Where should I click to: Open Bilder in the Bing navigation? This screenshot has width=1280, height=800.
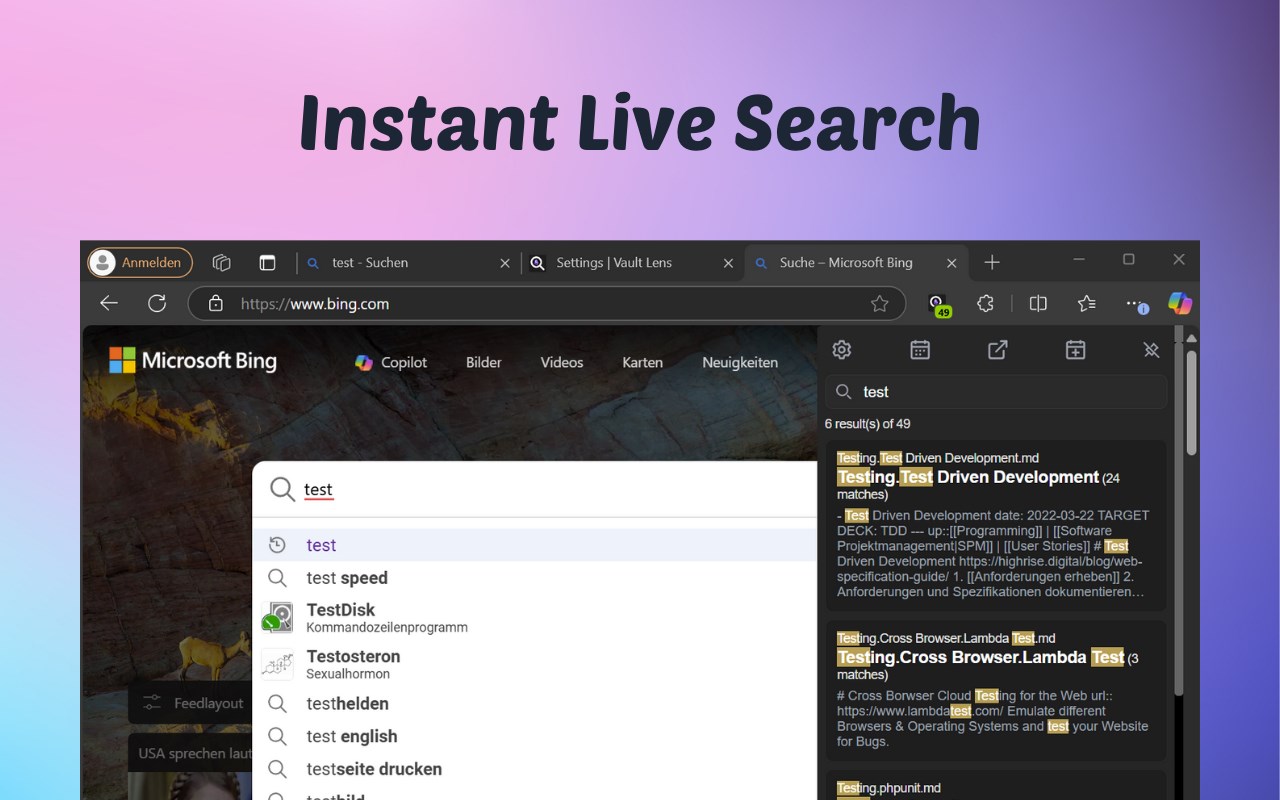[484, 362]
